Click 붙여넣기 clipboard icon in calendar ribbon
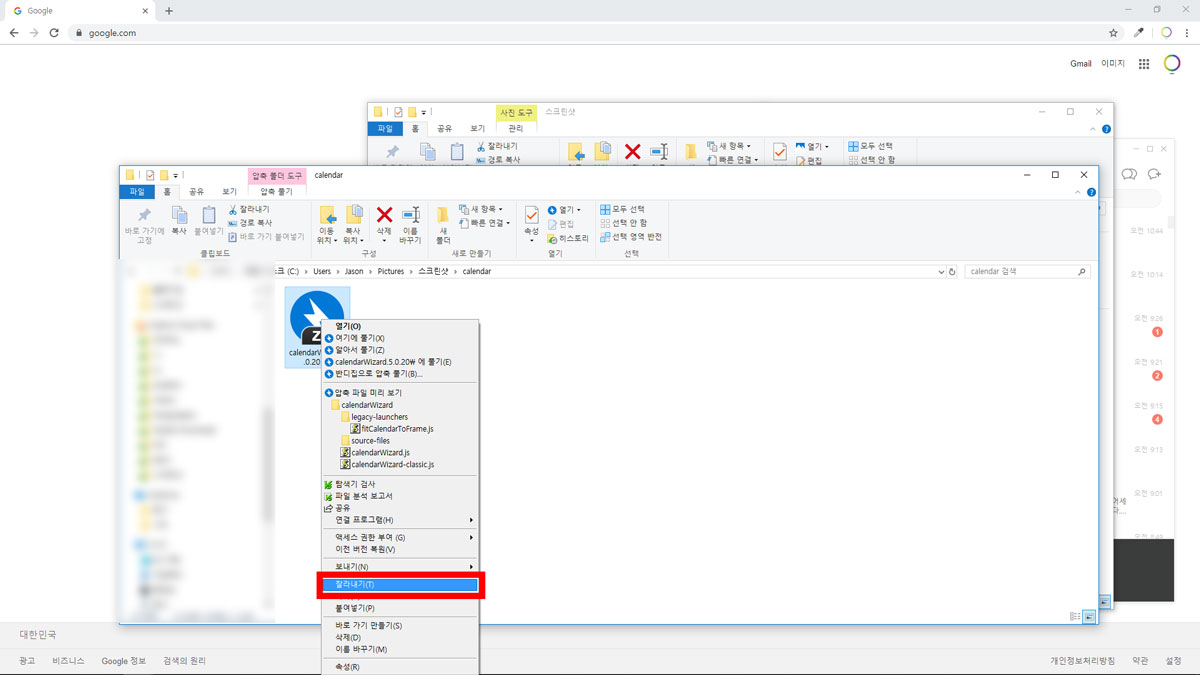Screen dimensions: 1200x675 [208, 221]
